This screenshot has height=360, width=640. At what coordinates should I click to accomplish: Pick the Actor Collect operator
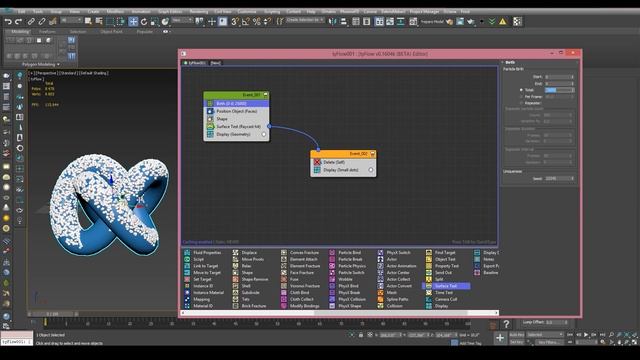click(398, 279)
